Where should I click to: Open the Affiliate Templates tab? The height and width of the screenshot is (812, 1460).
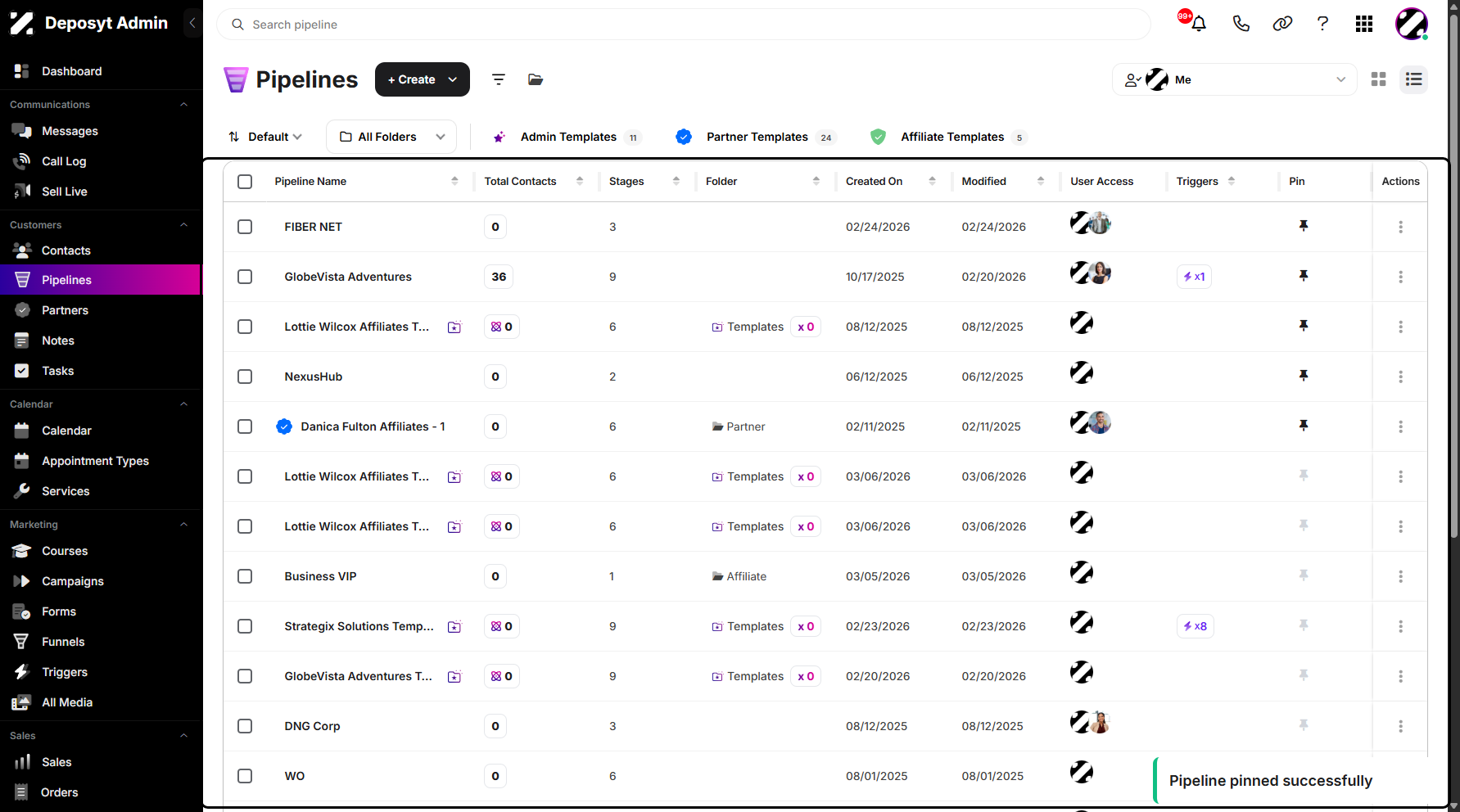[948, 137]
